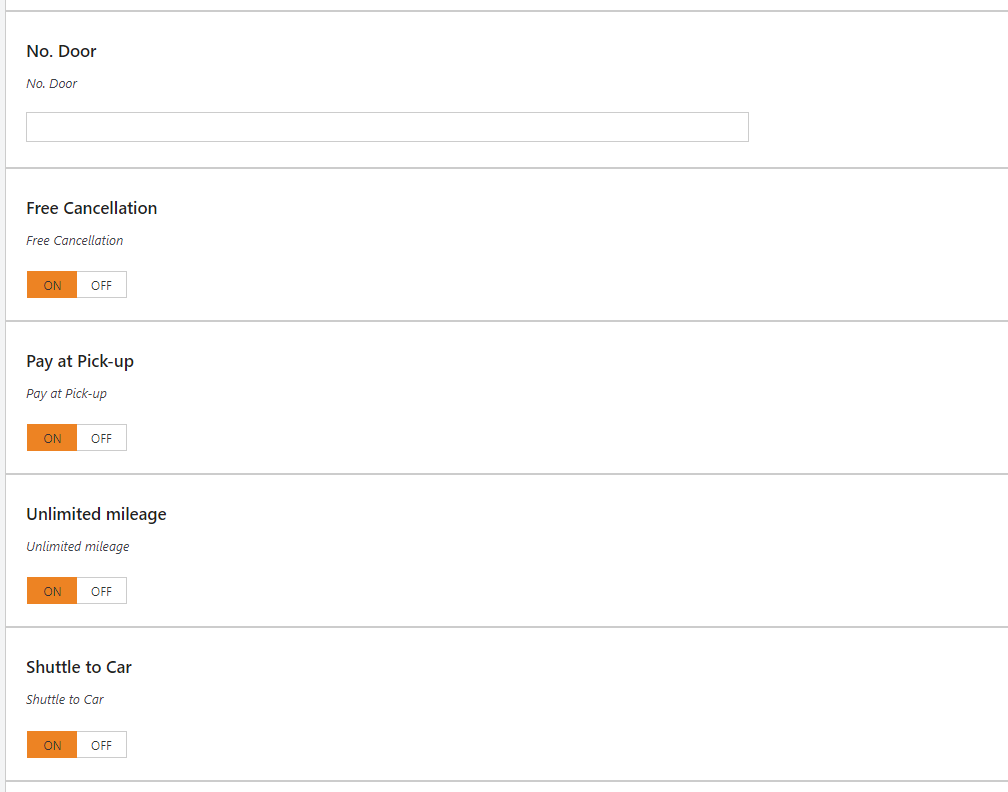The width and height of the screenshot is (1008, 792).
Task: Click the italic Shuttle to Car description
Action: (x=64, y=699)
